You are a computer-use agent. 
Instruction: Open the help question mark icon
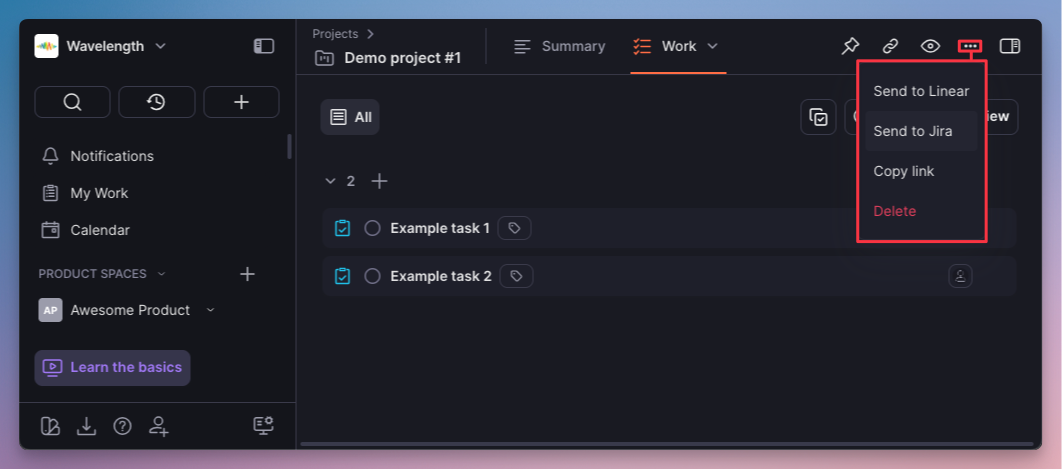(122, 426)
